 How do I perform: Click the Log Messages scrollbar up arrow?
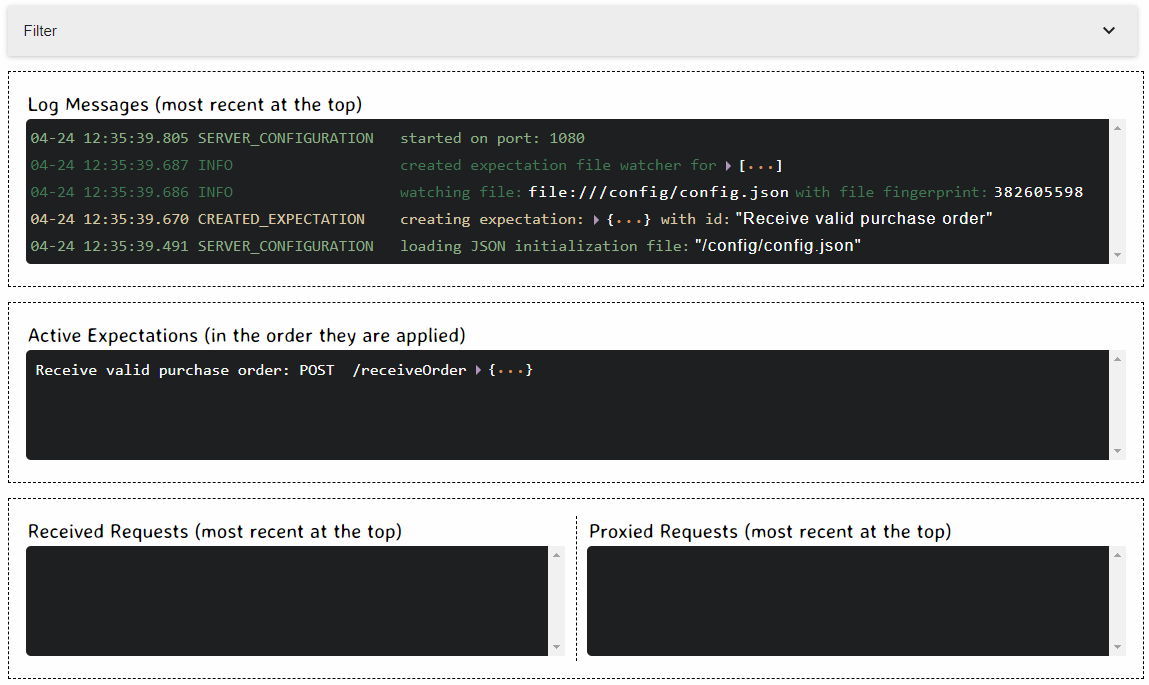pyautogui.click(x=1117, y=128)
